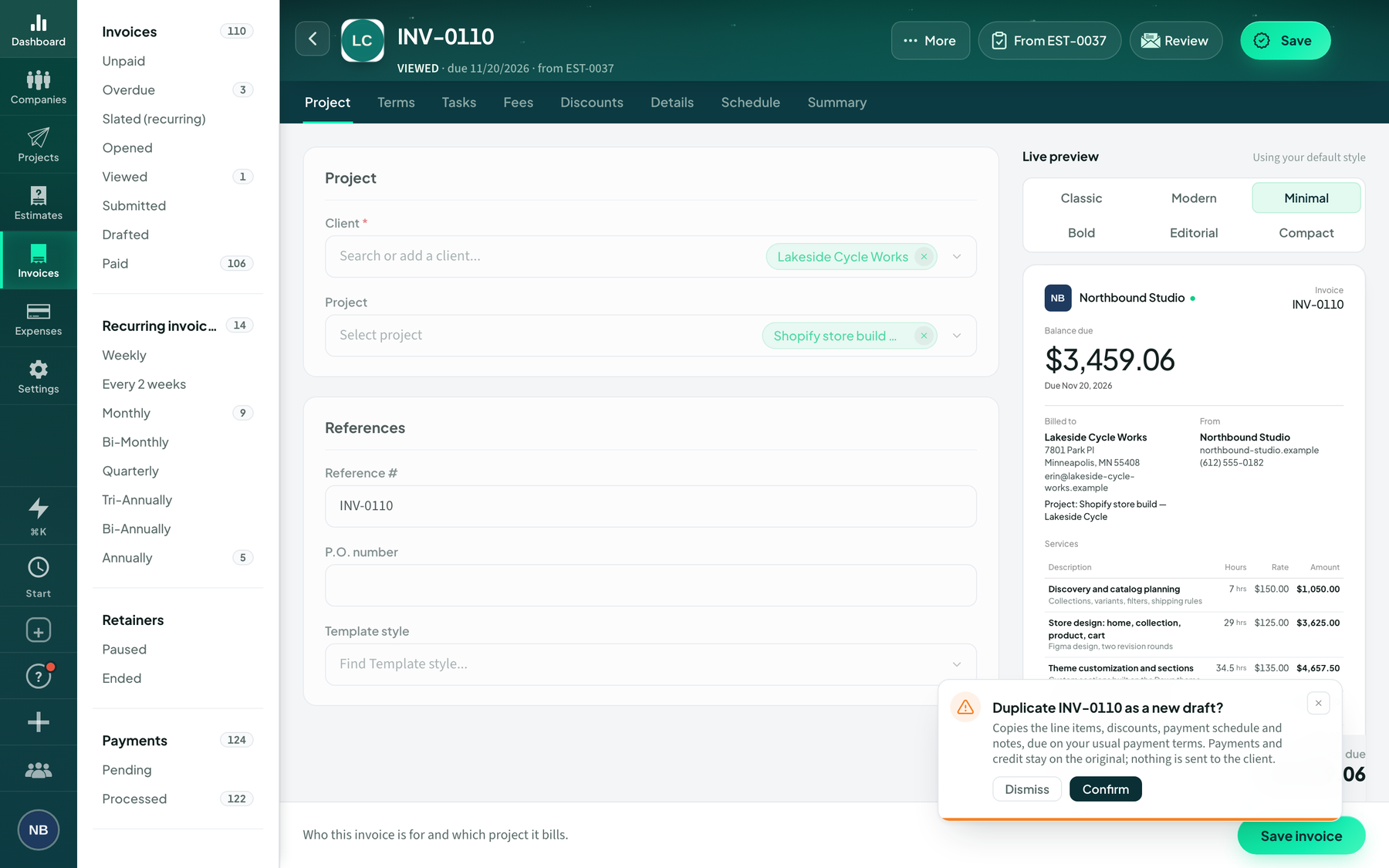Select Modern preview style

coord(1194,198)
